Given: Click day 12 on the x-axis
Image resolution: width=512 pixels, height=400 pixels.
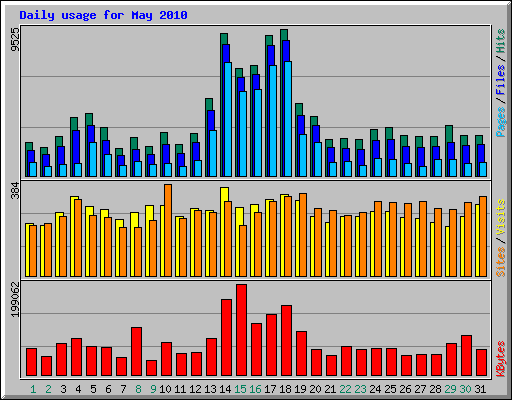Looking at the screenshot, I should [195, 389].
